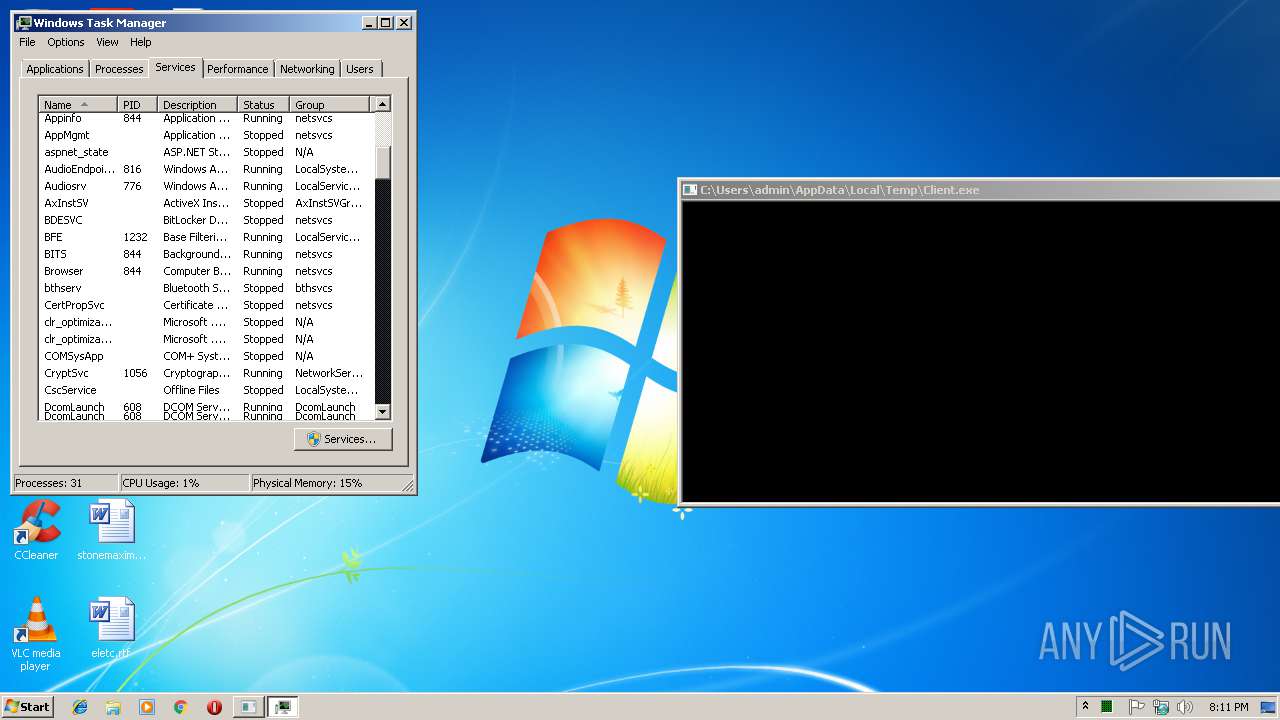Select the eletc.rtf desktop file
Viewport: 1280px width, 720px height.
(x=111, y=629)
